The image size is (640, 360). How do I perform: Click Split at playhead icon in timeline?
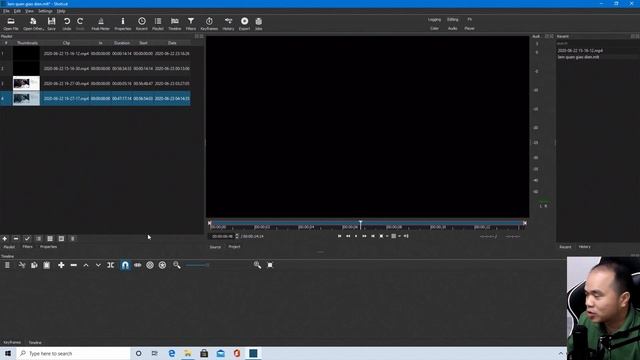pyautogui.click(x=111, y=265)
